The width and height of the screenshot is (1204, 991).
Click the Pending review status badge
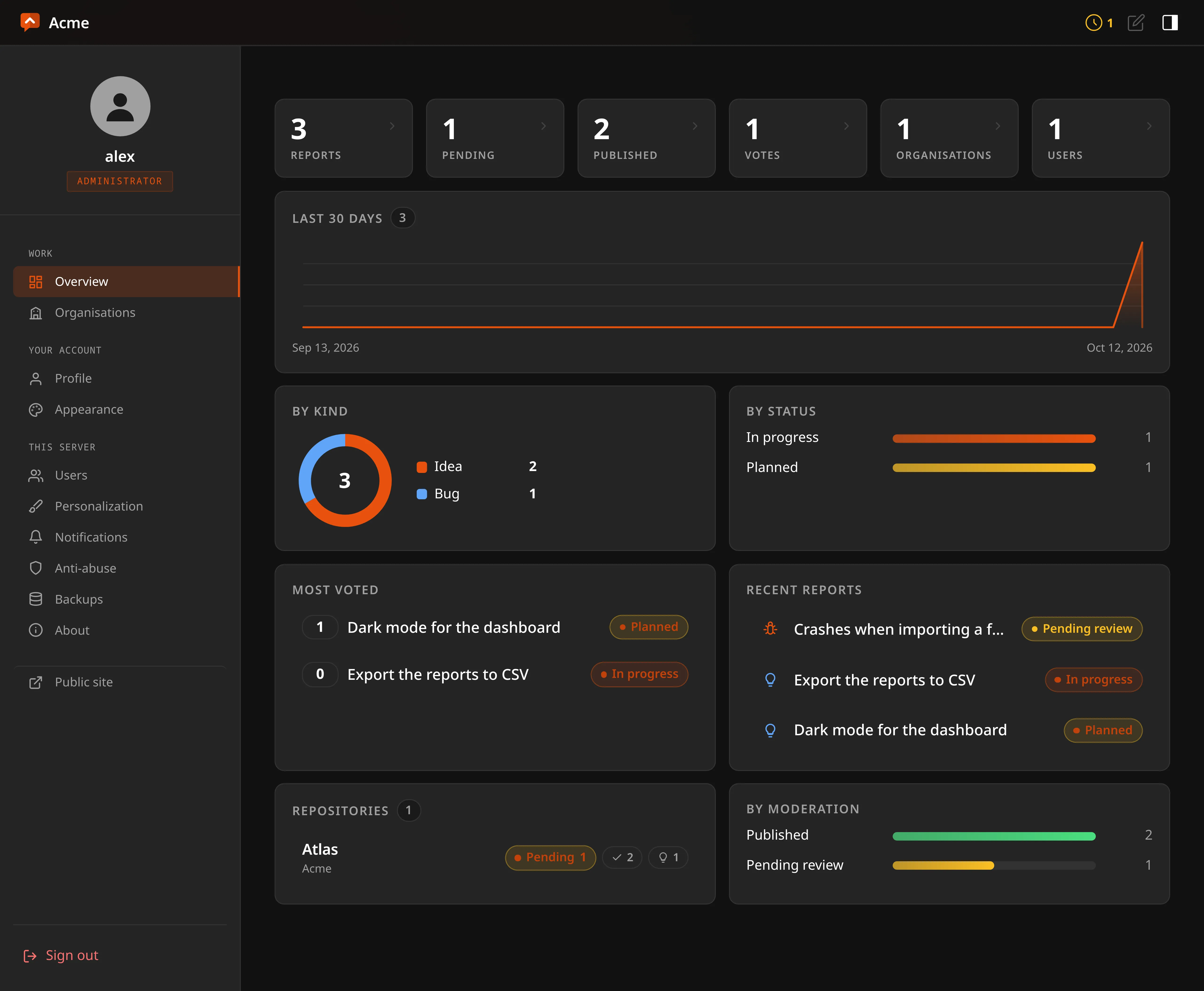click(x=1082, y=629)
